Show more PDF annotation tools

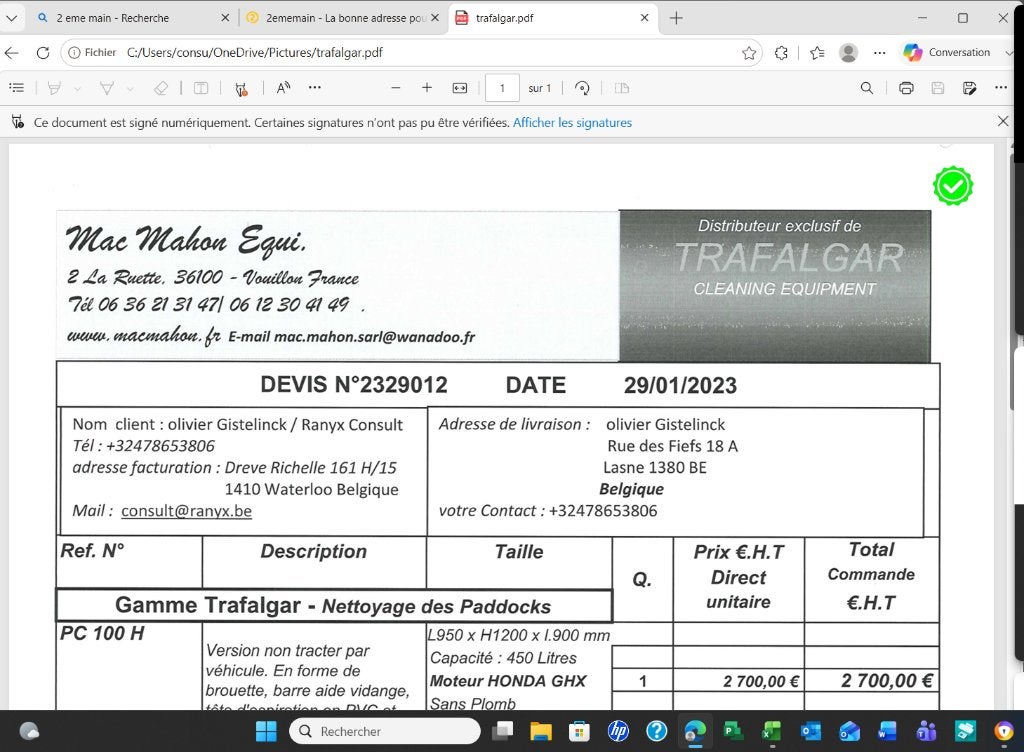coord(315,87)
